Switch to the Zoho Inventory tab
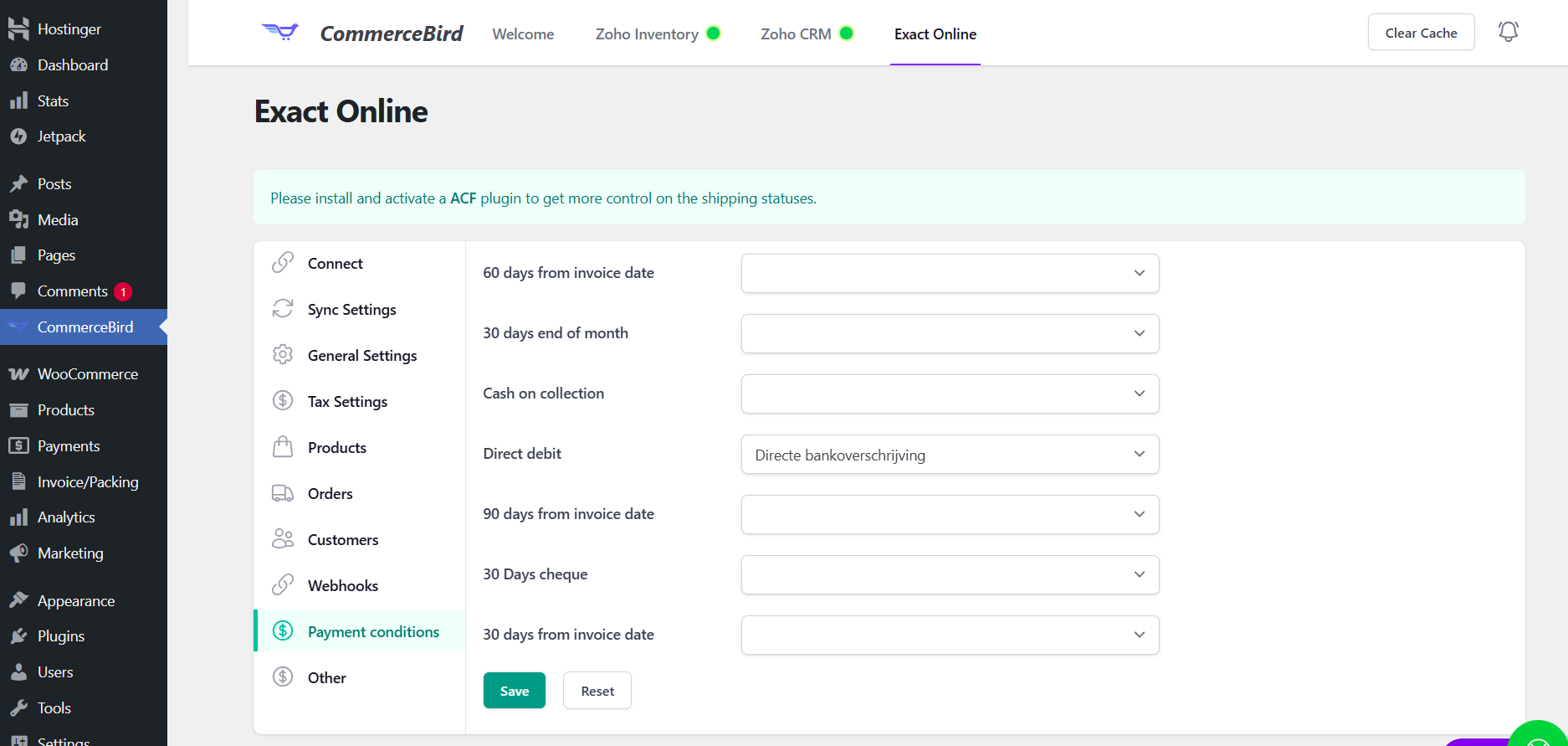Image resolution: width=1568 pixels, height=746 pixels. coord(647,34)
